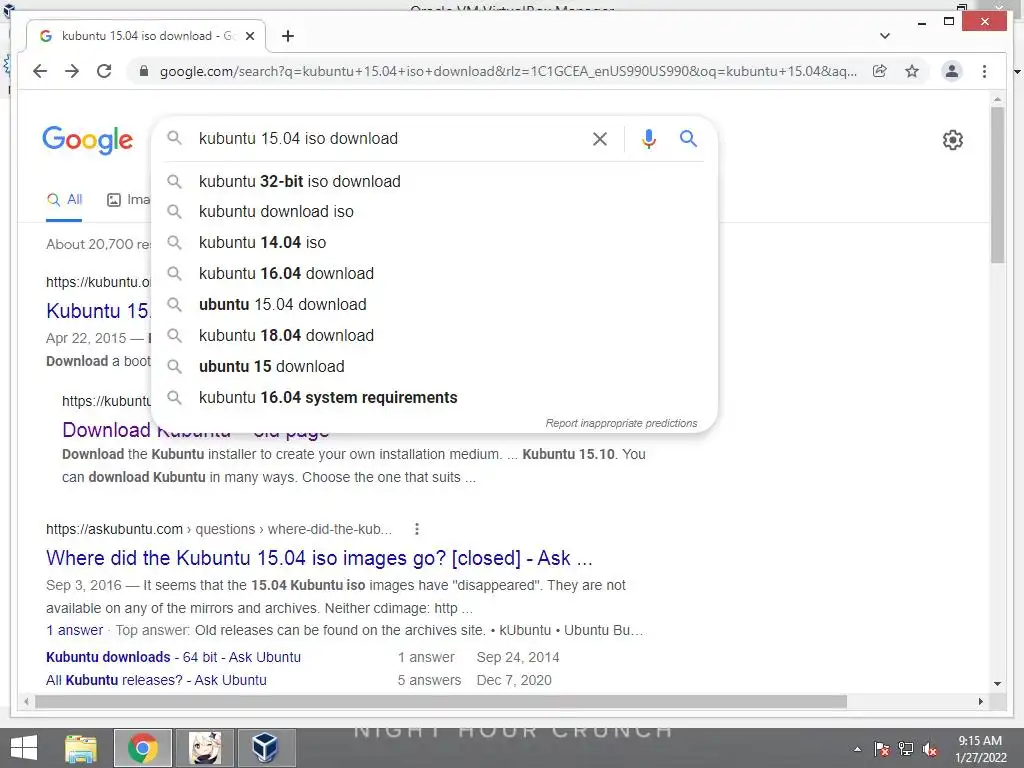This screenshot has width=1024, height=768.
Task: Clear the search box with the X icon
Action: pyautogui.click(x=600, y=138)
